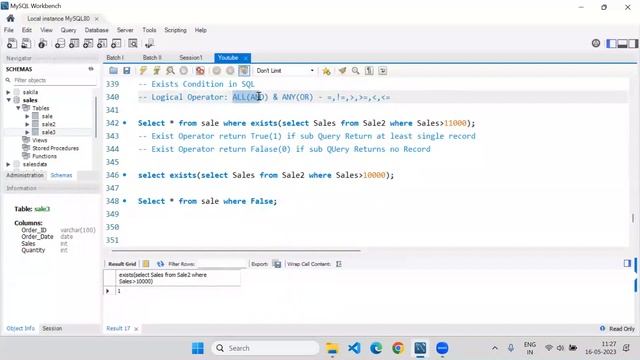Click the commit transaction icon

coord(216,71)
